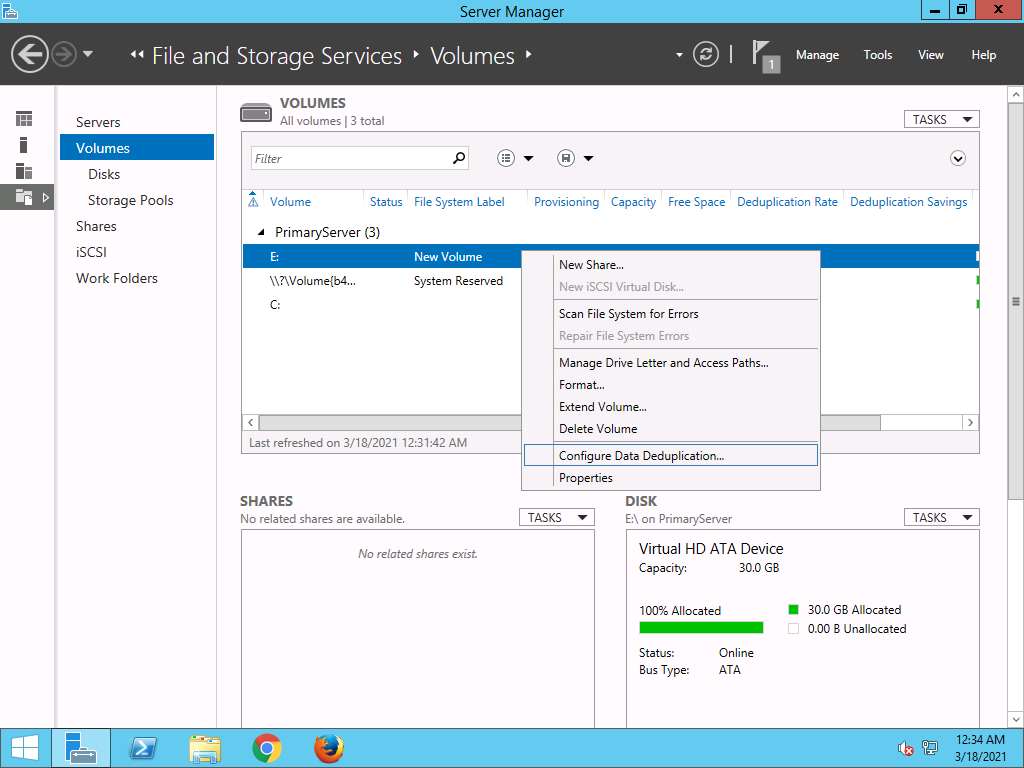Choose Extend Volume... from context menu
Image resolution: width=1024 pixels, height=768 pixels.
tap(671, 406)
